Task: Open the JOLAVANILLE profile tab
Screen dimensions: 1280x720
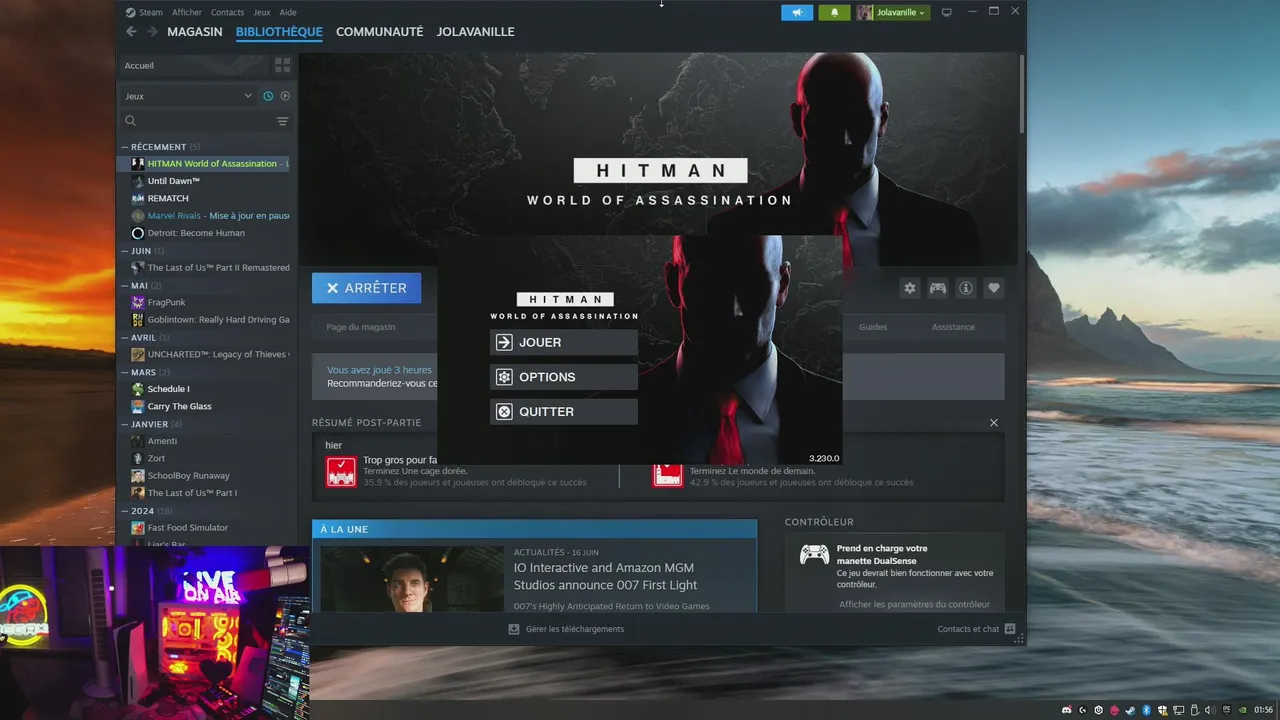Action: (x=476, y=32)
